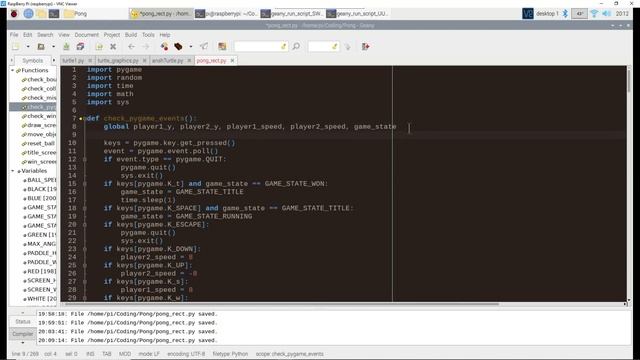Click the jump to line arrow icon
Image resolution: width=640 pixels, height=360 pixels.
(347, 47)
